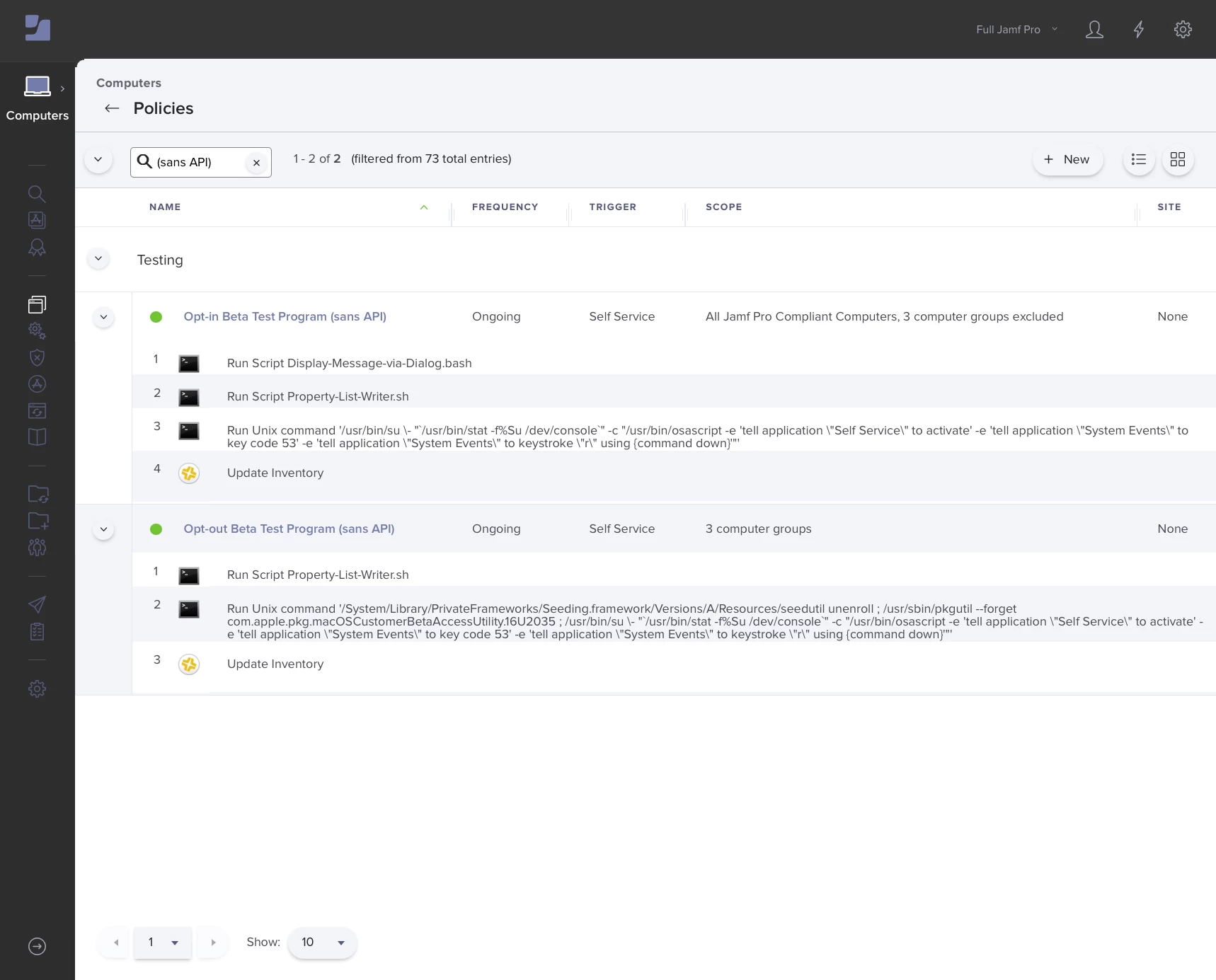Click terminal icon of Opt-out seedutil command step
The height and width of the screenshot is (980, 1216).
tap(189, 609)
